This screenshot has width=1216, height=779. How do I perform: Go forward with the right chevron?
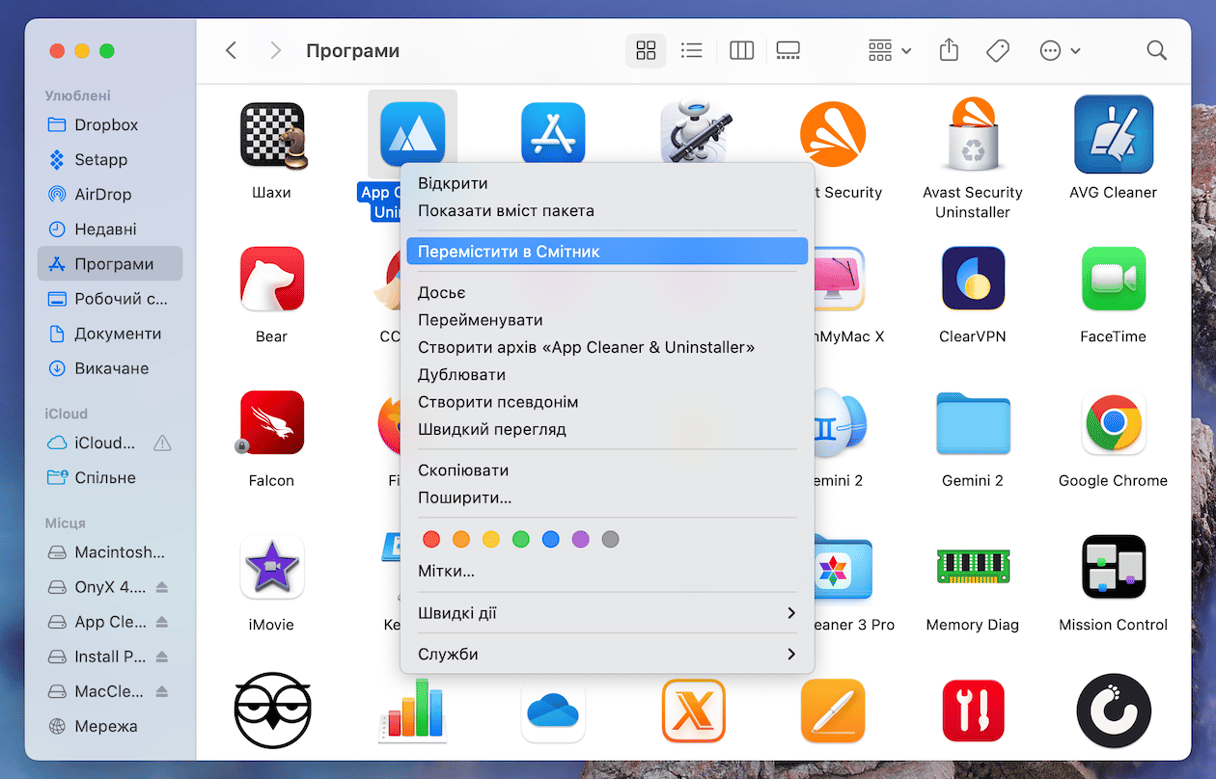point(275,50)
